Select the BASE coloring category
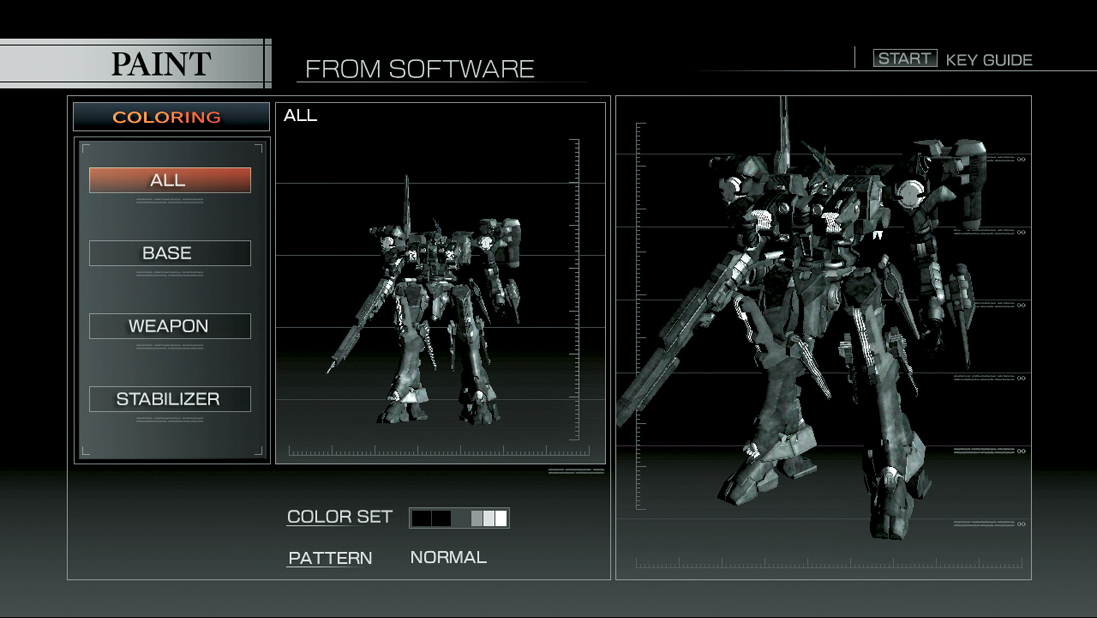The image size is (1097, 618). pos(169,252)
